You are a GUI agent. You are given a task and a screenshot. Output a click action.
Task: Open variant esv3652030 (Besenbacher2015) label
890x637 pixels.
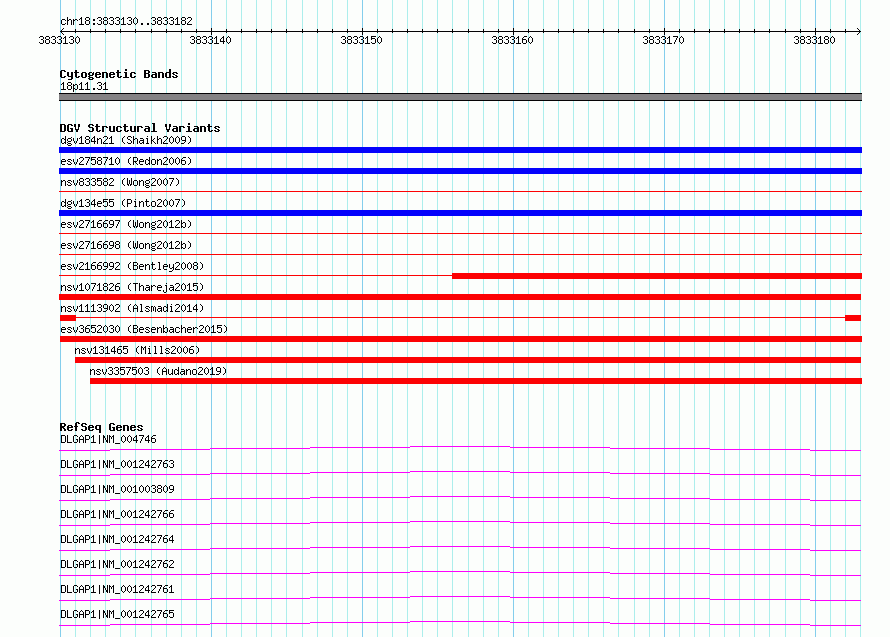(144, 329)
